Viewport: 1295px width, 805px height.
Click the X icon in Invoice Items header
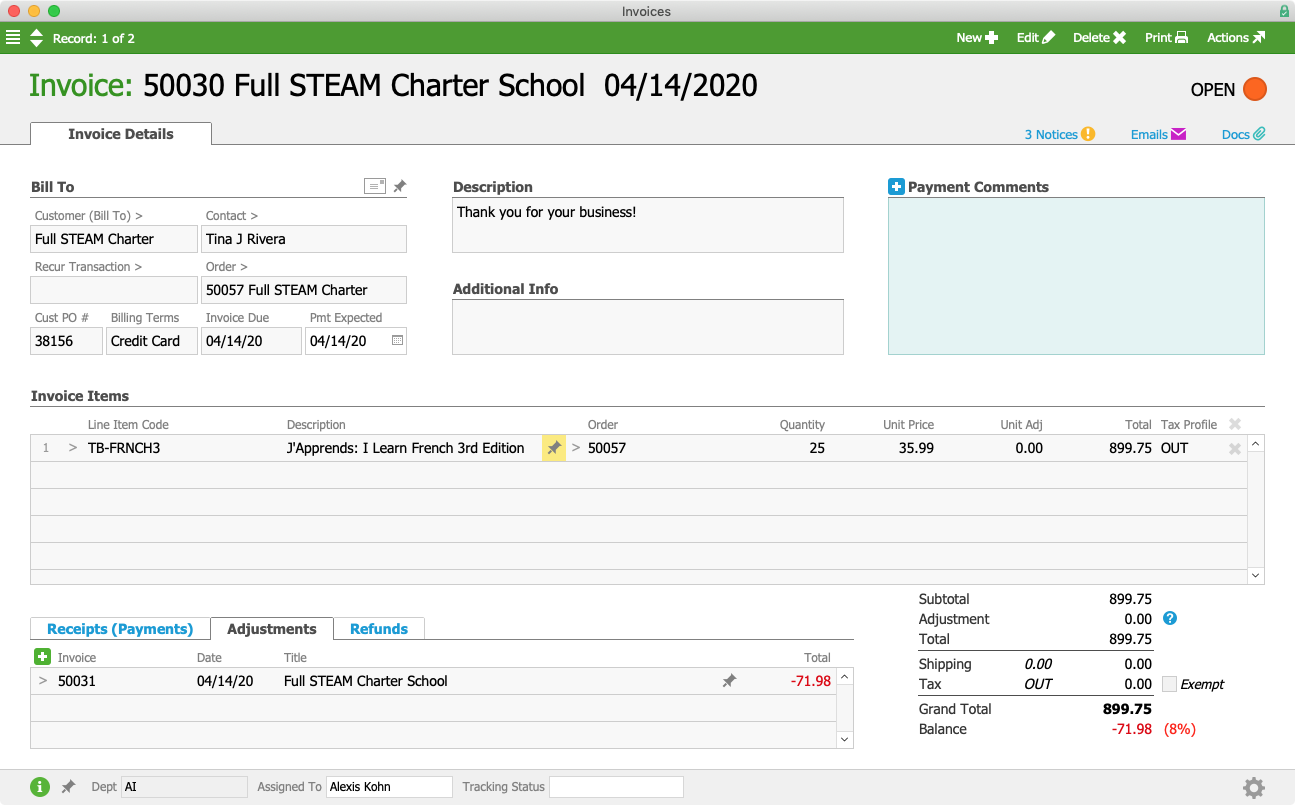1235,424
